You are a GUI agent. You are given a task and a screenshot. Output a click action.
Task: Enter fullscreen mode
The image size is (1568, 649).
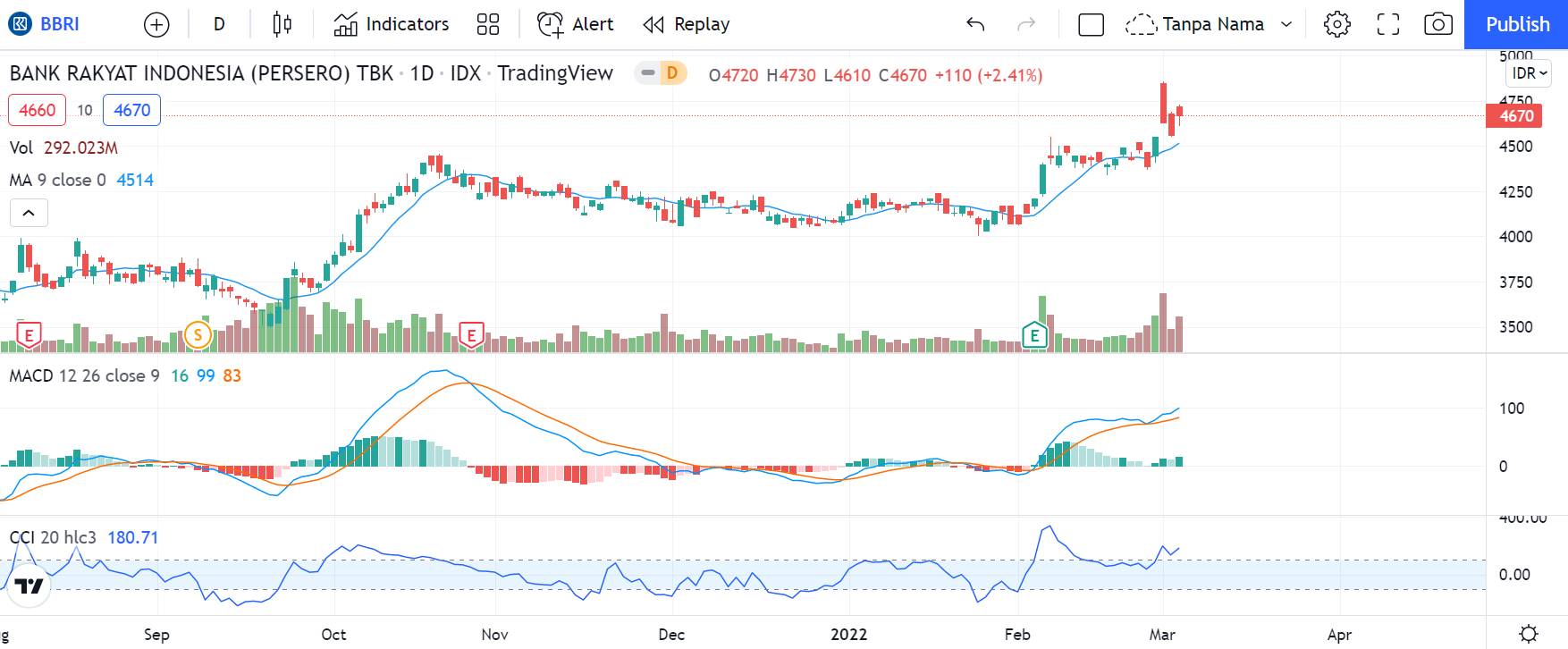pyautogui.click(x=1387, y=24)
